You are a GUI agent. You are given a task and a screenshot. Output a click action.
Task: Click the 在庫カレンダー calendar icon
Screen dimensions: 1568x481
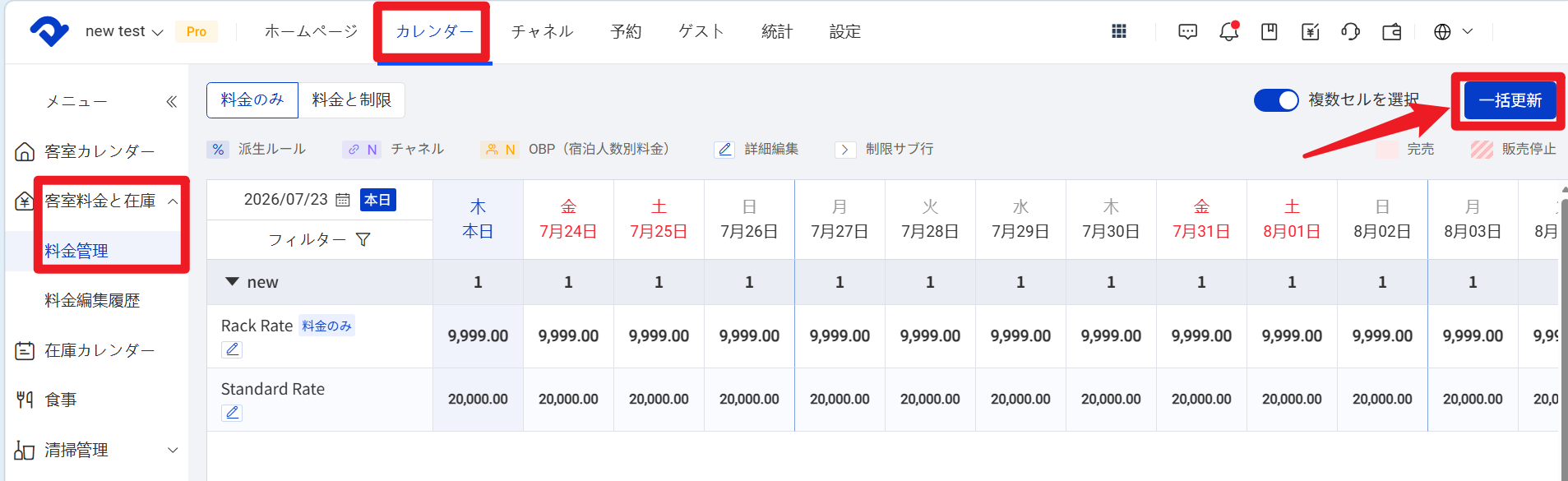click(25, 350)
